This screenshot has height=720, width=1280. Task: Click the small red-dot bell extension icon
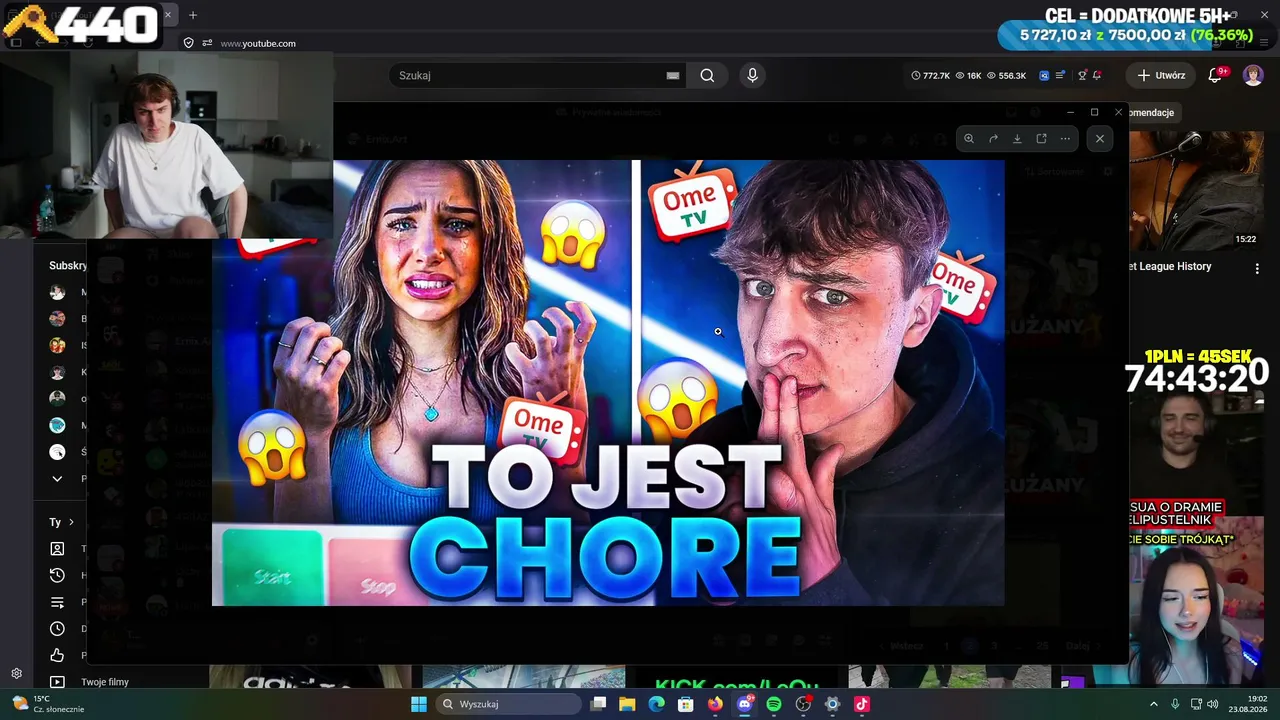point(1097,75)
